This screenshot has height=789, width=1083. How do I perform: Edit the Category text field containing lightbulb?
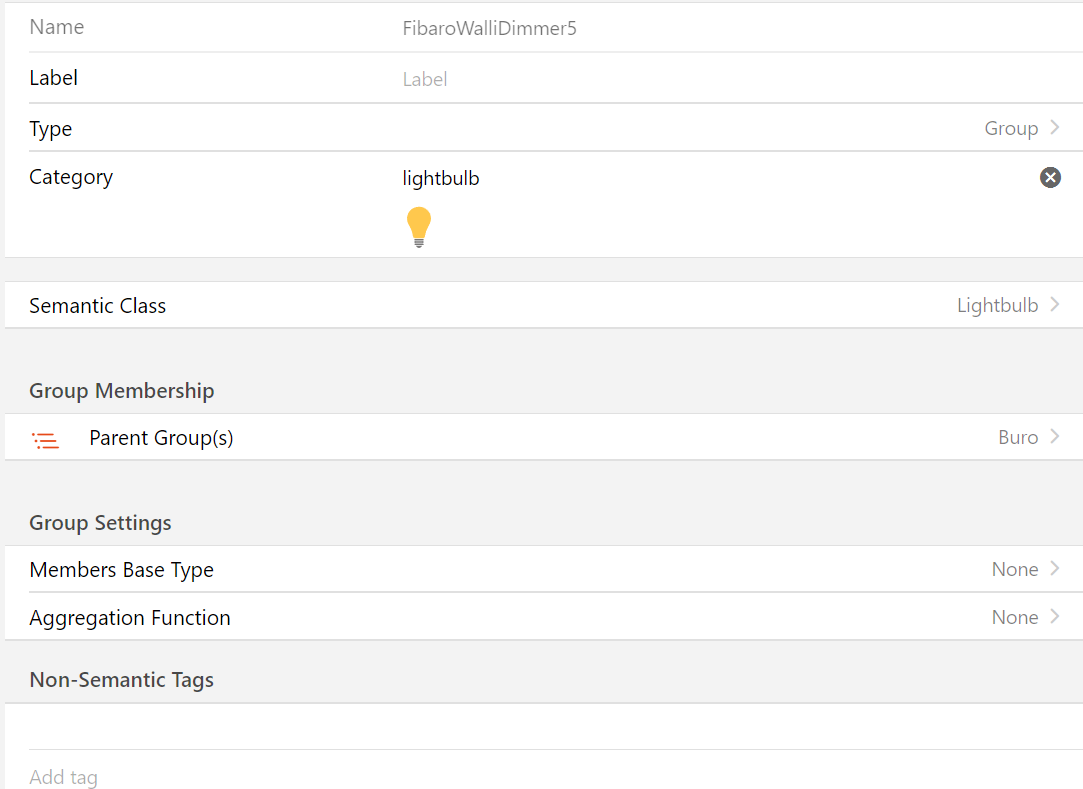(x=700, y=179)
